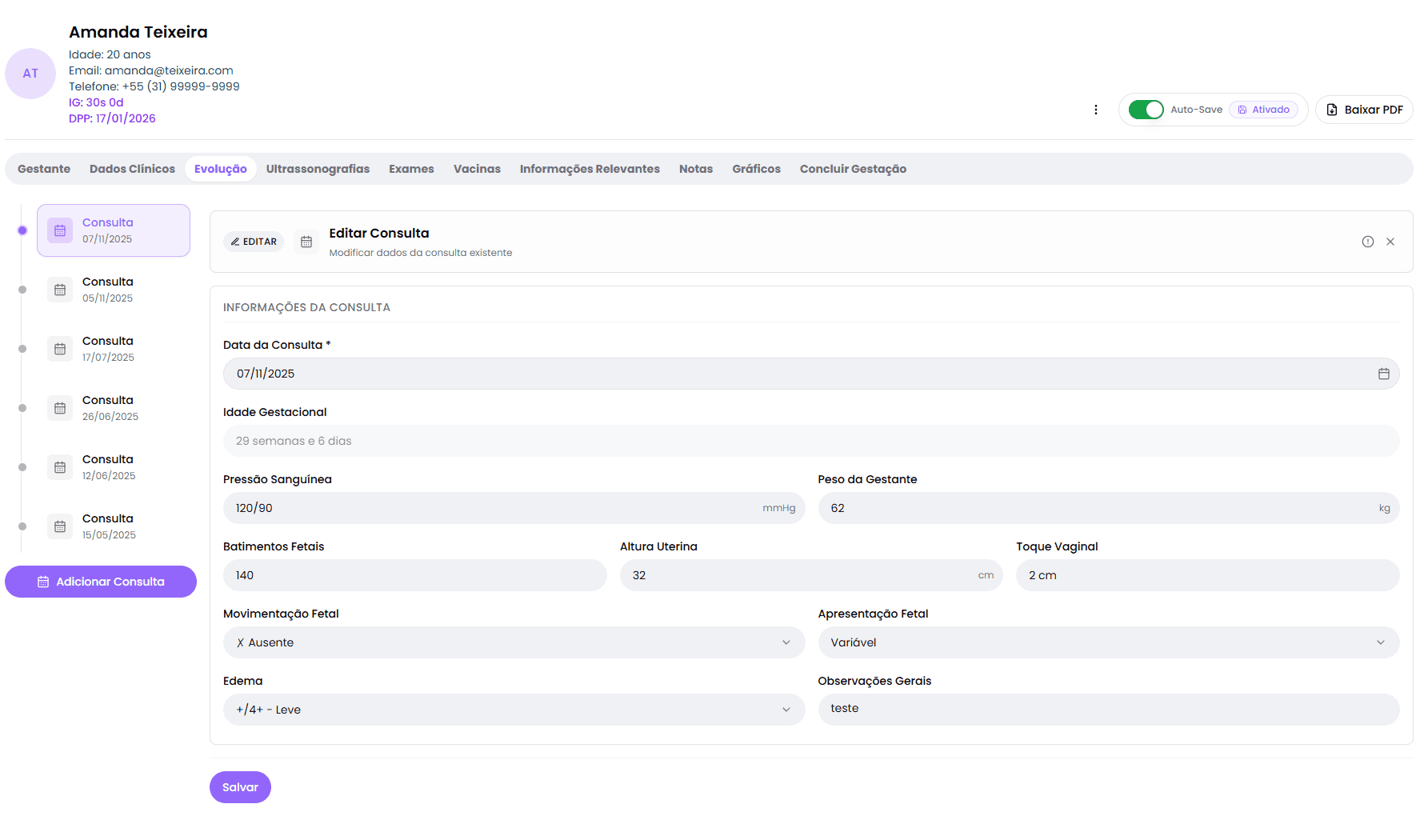The height and width of the screenshot is (840, 1424).
Task: Click the AT patient avatar
Action: click(30, 74)
